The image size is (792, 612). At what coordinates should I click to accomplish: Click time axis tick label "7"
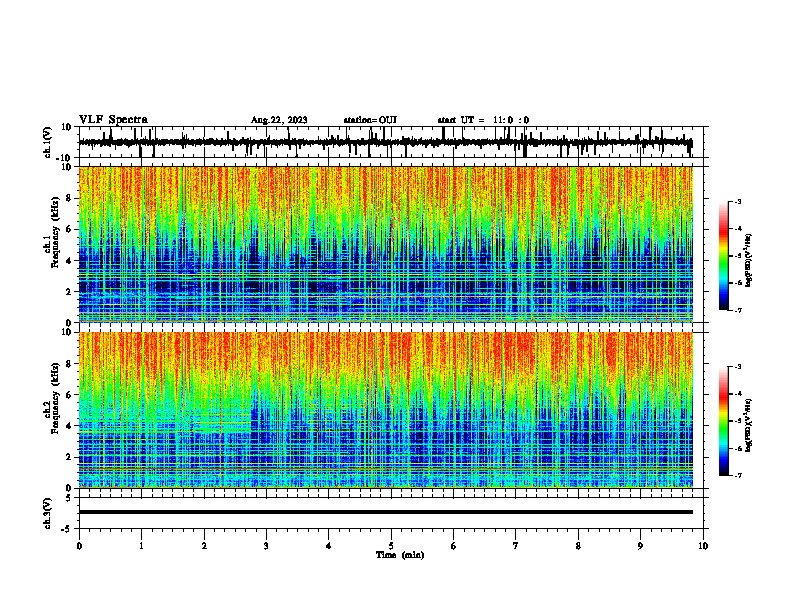click(516, 546)
